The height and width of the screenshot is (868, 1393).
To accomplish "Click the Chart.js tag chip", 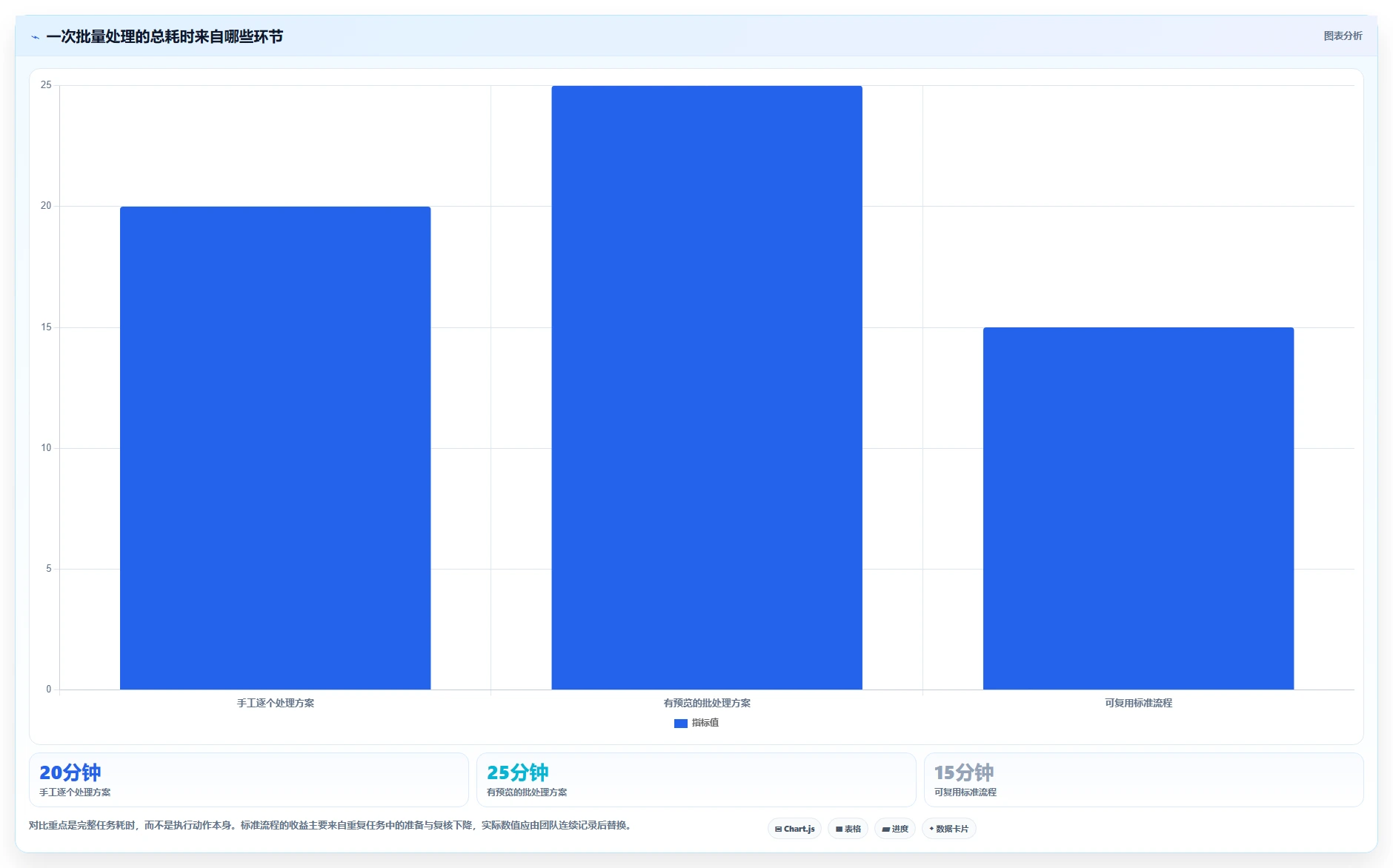I will (794, 829).
